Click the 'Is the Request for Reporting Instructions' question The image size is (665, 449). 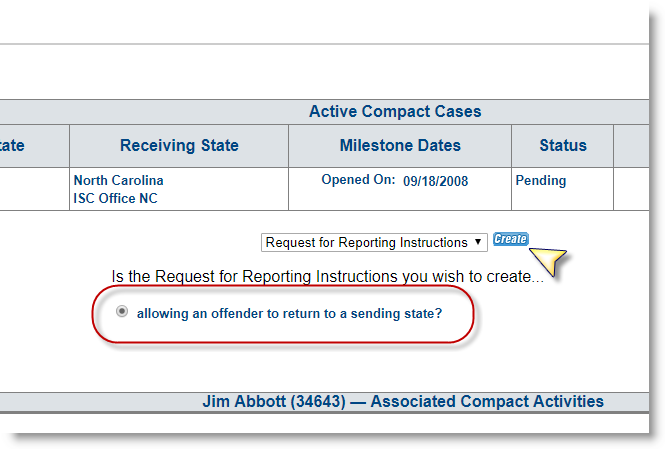pos(328,276)
